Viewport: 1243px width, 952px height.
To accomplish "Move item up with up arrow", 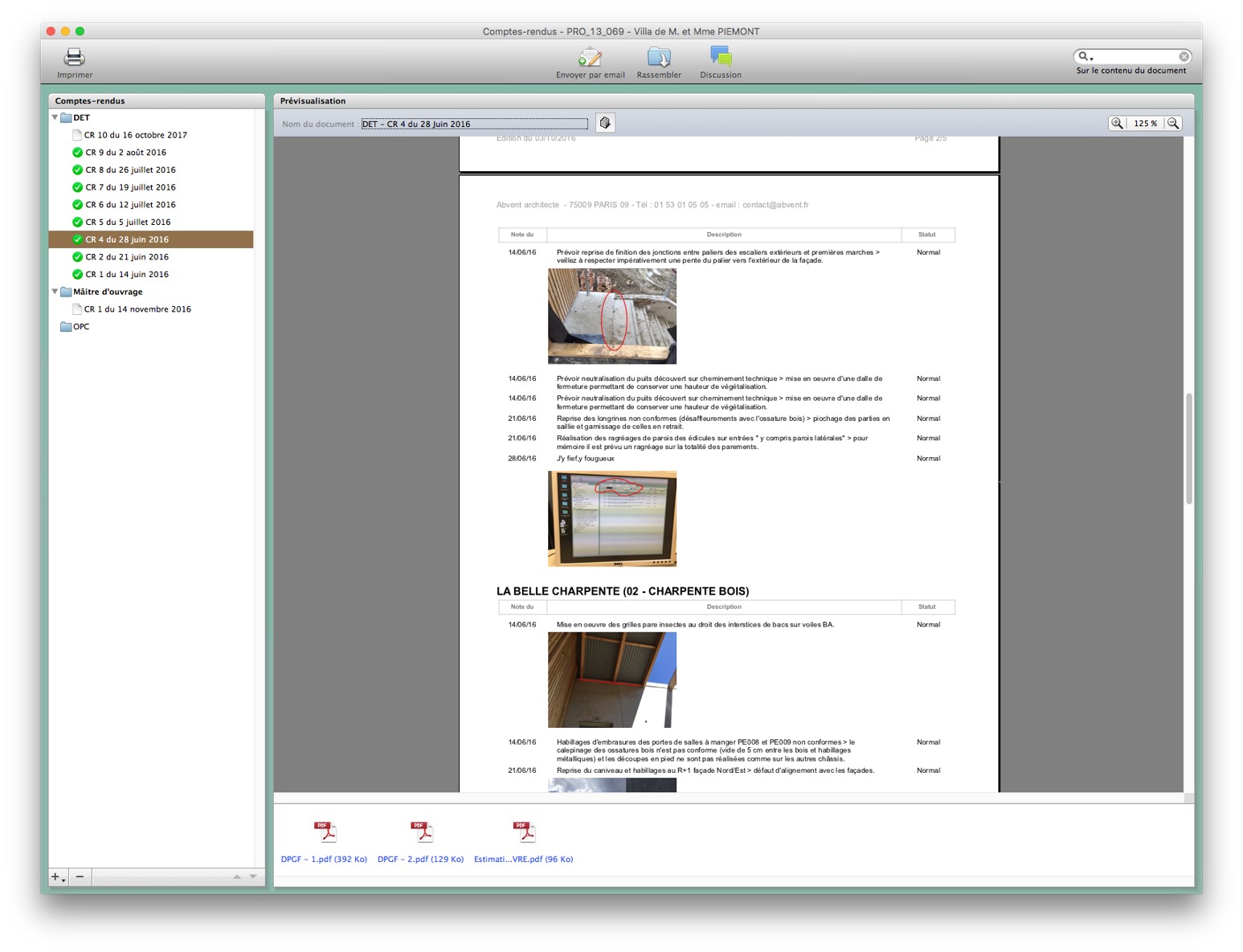I will (x=236, y=876).
